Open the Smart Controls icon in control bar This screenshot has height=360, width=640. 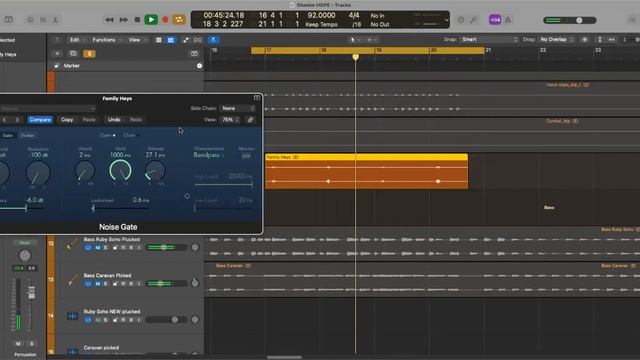pos(30,20)
